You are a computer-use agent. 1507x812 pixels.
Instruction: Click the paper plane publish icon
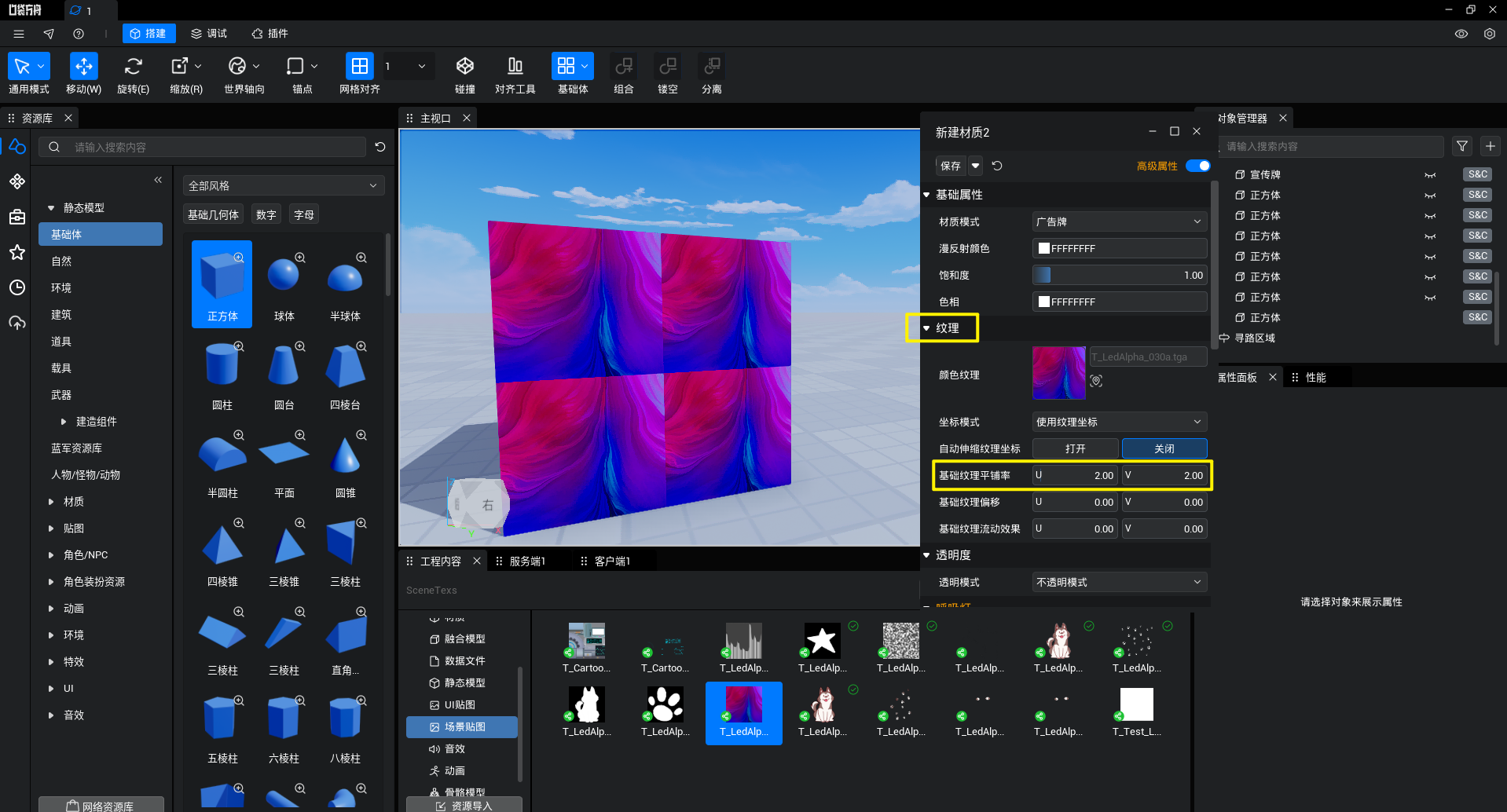(49, 34)
